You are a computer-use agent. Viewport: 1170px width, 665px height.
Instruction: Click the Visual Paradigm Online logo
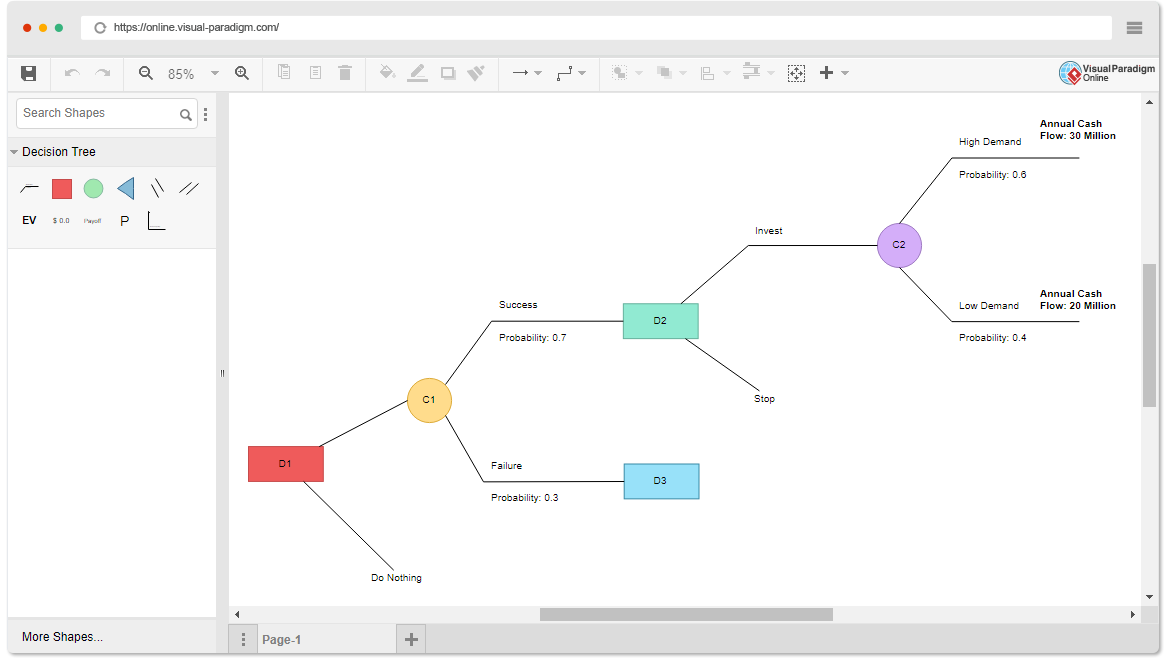pyautogui.click(x=1107, y=73)
